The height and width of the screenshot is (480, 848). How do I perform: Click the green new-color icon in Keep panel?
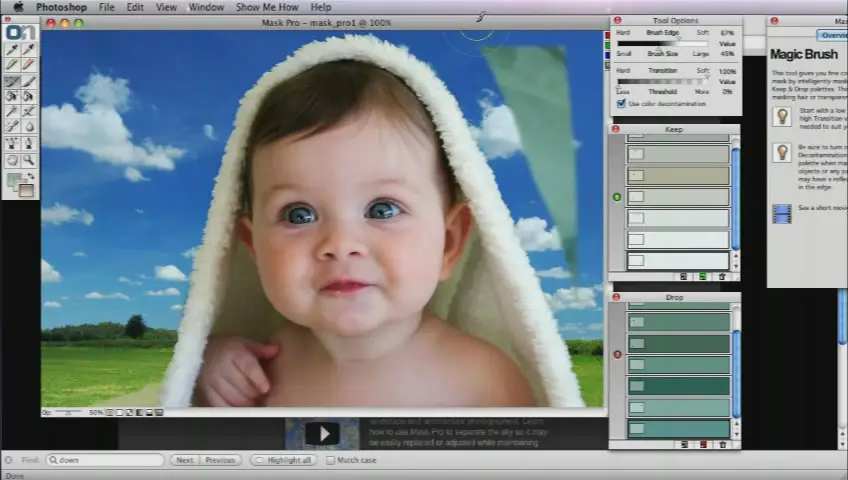(x=703, y=277)
